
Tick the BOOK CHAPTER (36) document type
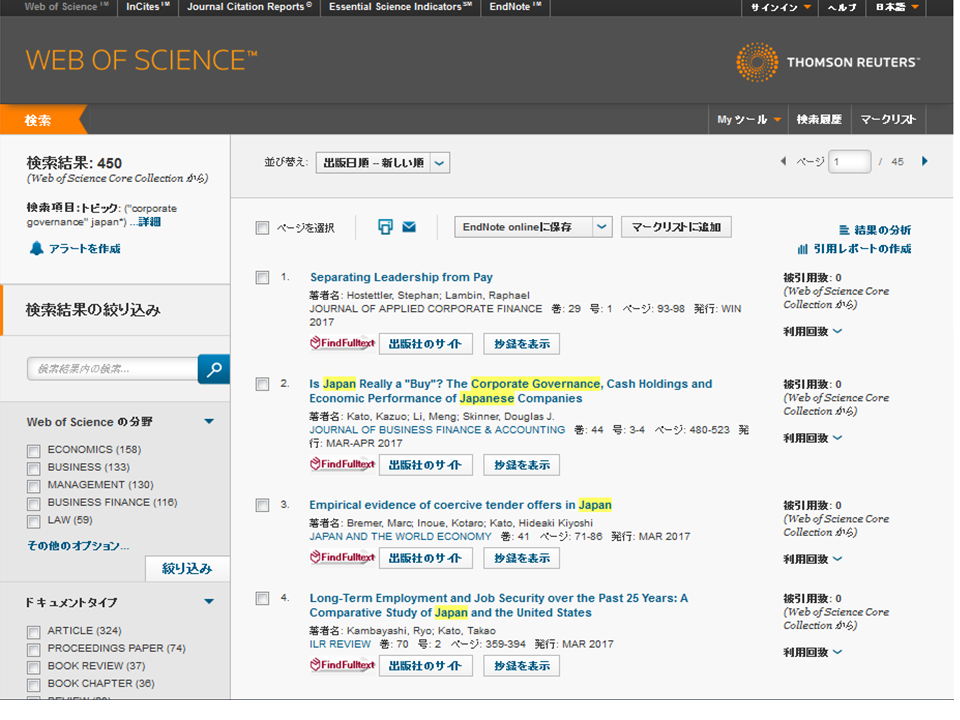point(34,684)
